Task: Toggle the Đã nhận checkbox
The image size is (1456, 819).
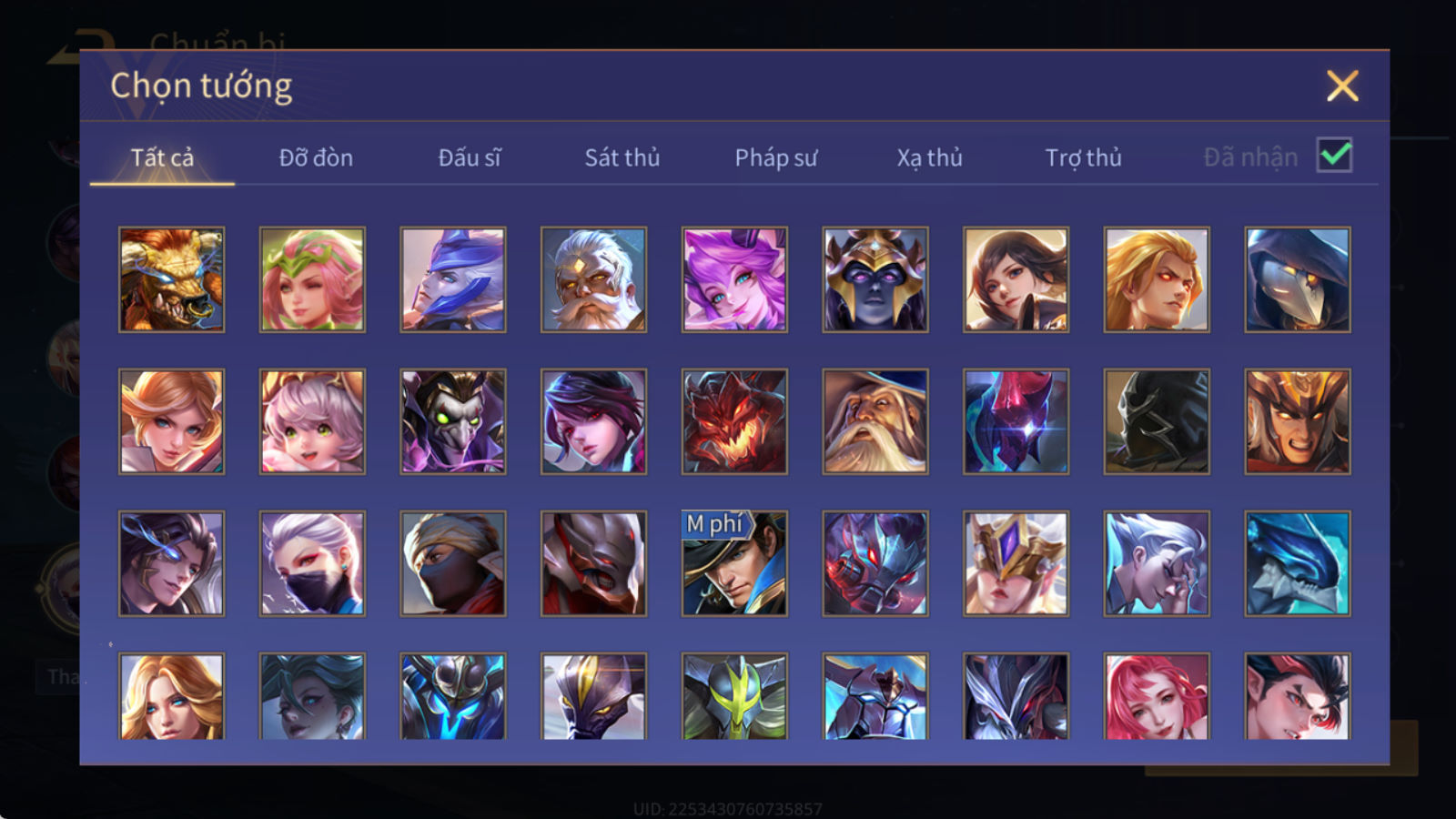Action: 1334,156
